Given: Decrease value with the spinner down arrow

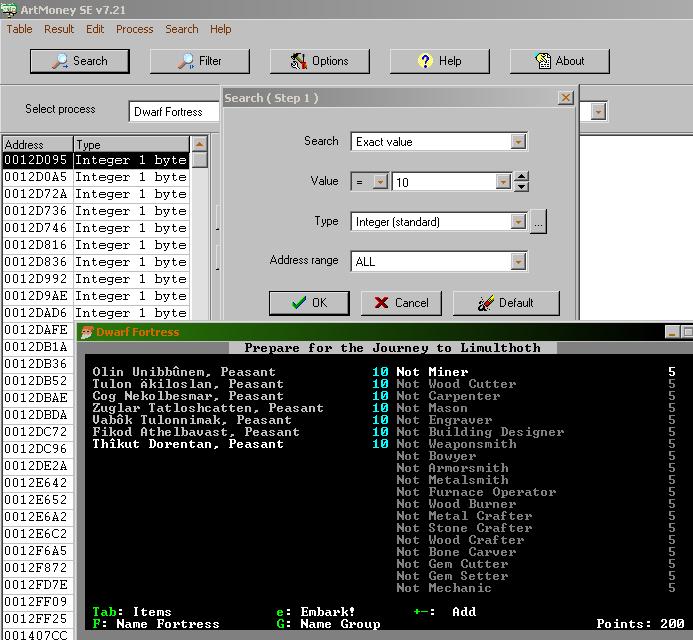Looking at the screenshot, I should coord(522,187).
